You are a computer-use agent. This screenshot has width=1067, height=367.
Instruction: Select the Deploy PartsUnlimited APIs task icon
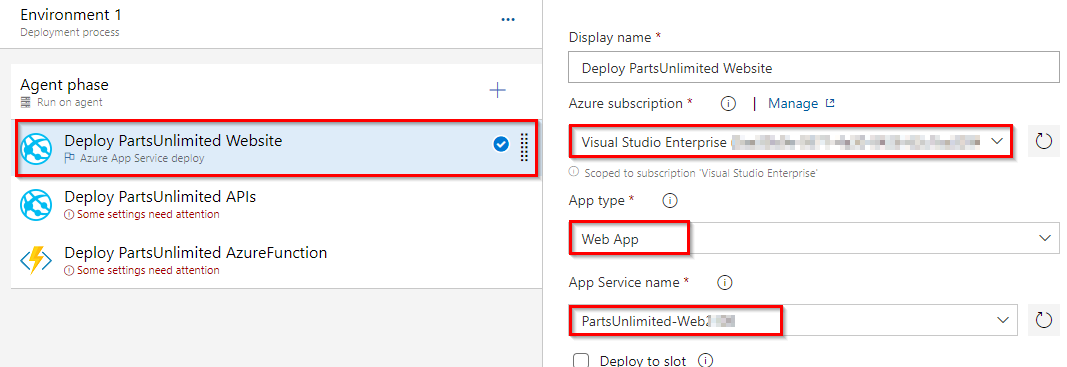pyautogui.click(x=37, y=204)
